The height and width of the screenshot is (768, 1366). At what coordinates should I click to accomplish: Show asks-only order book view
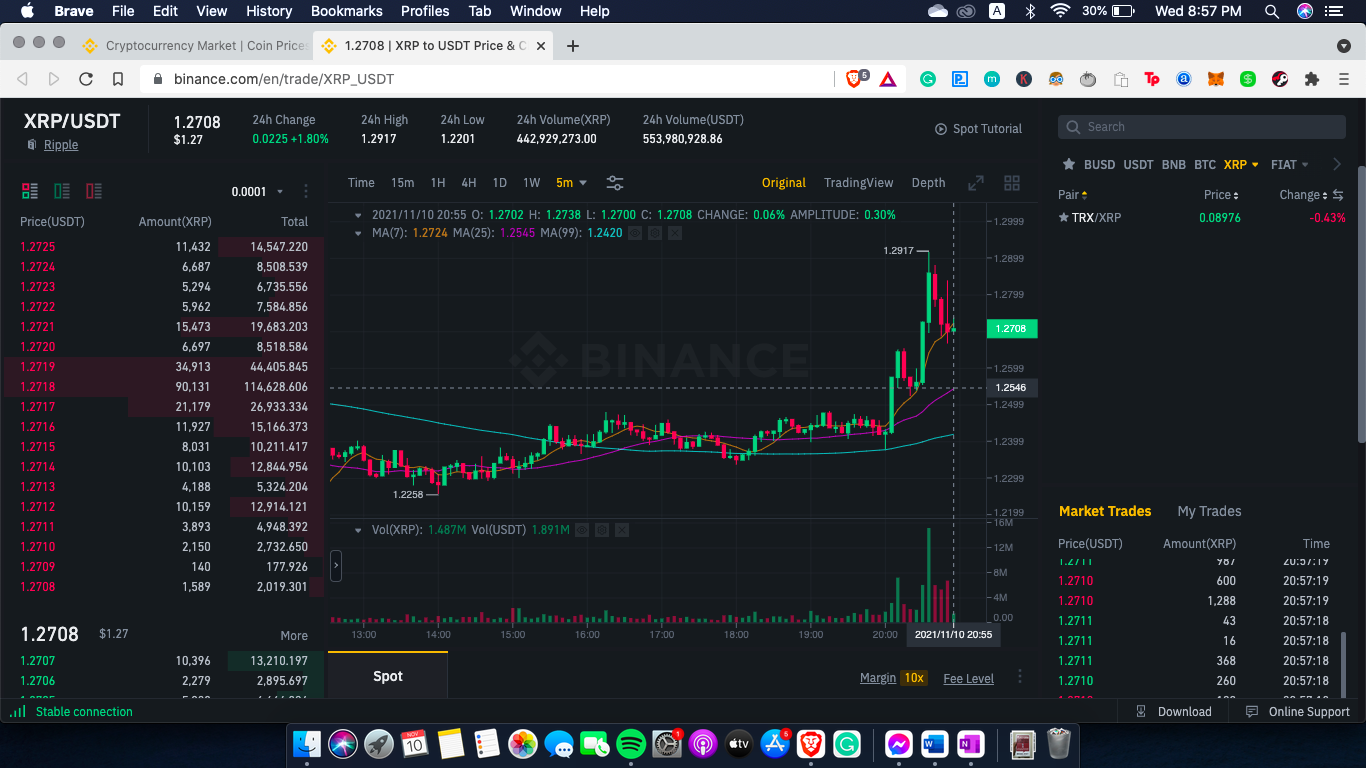94,191
